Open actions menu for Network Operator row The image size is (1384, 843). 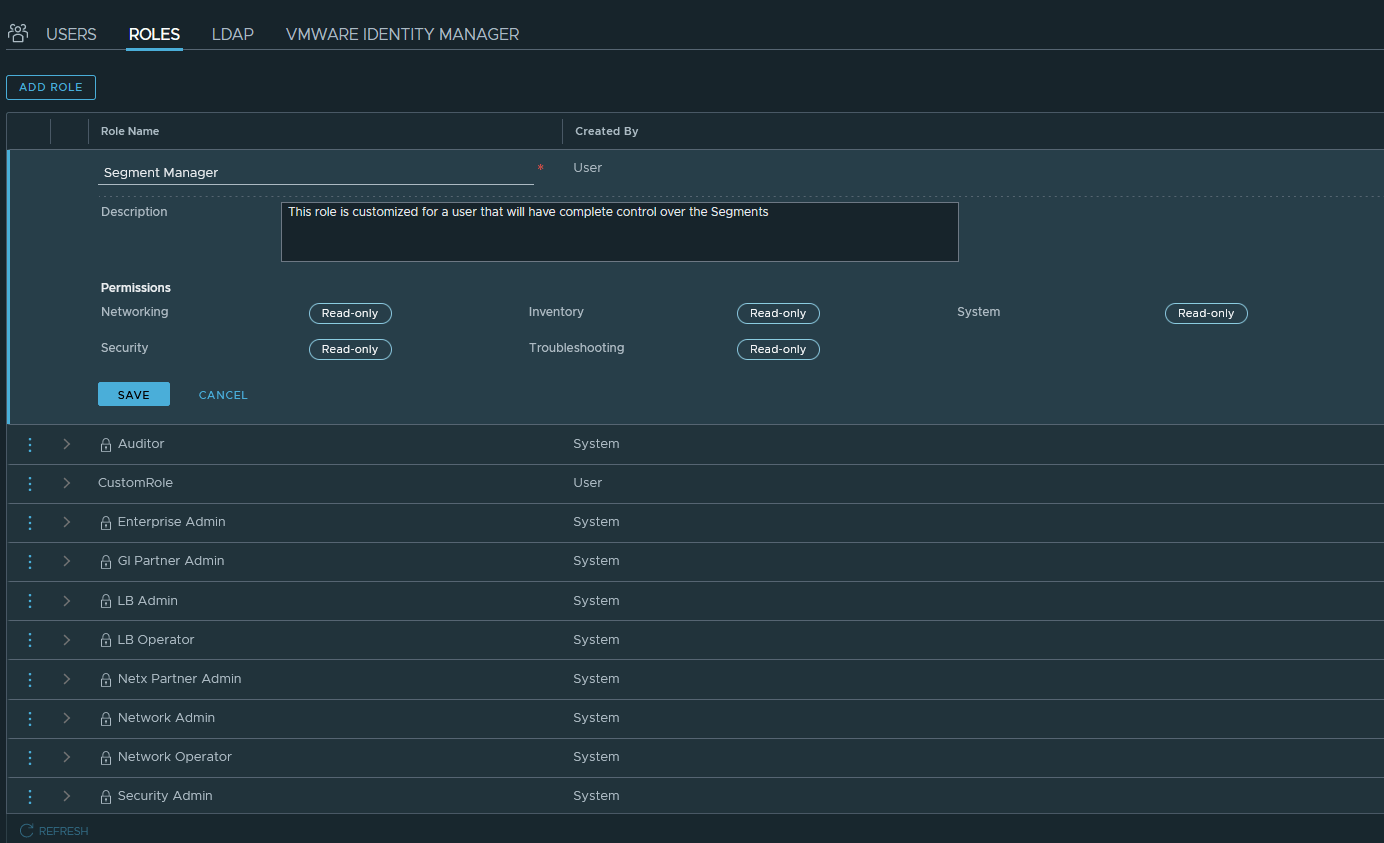30,757
